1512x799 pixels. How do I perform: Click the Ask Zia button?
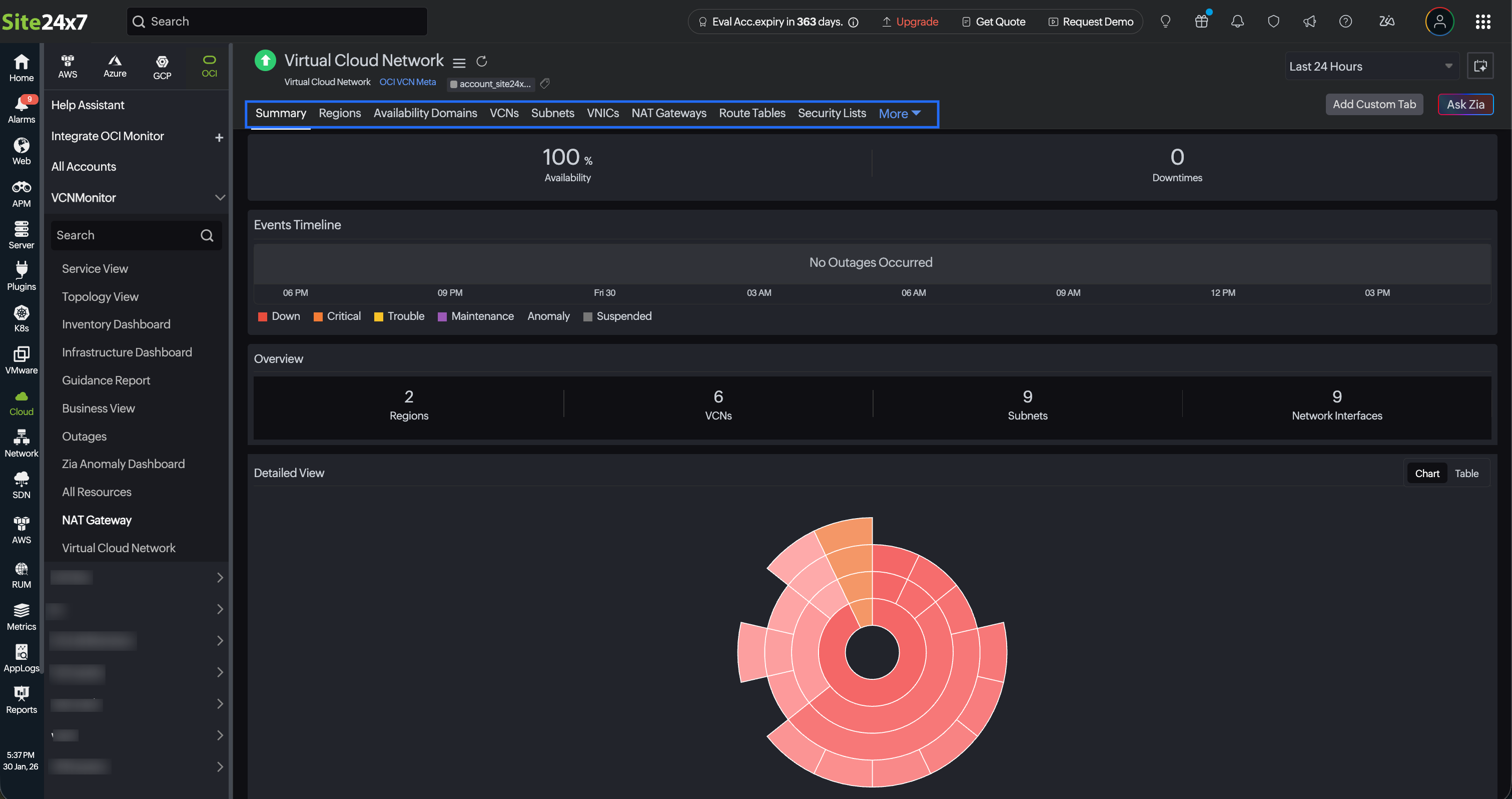coord(1465,104)
